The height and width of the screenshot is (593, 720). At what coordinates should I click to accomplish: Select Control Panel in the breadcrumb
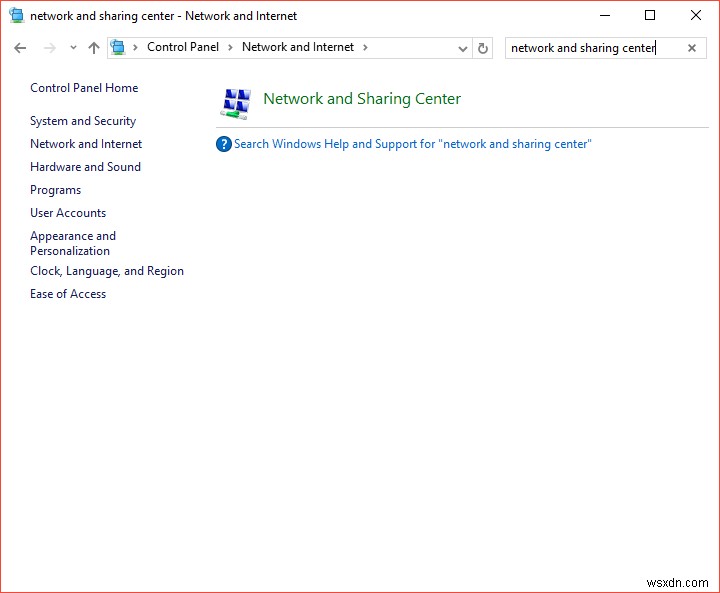point(183,47)
